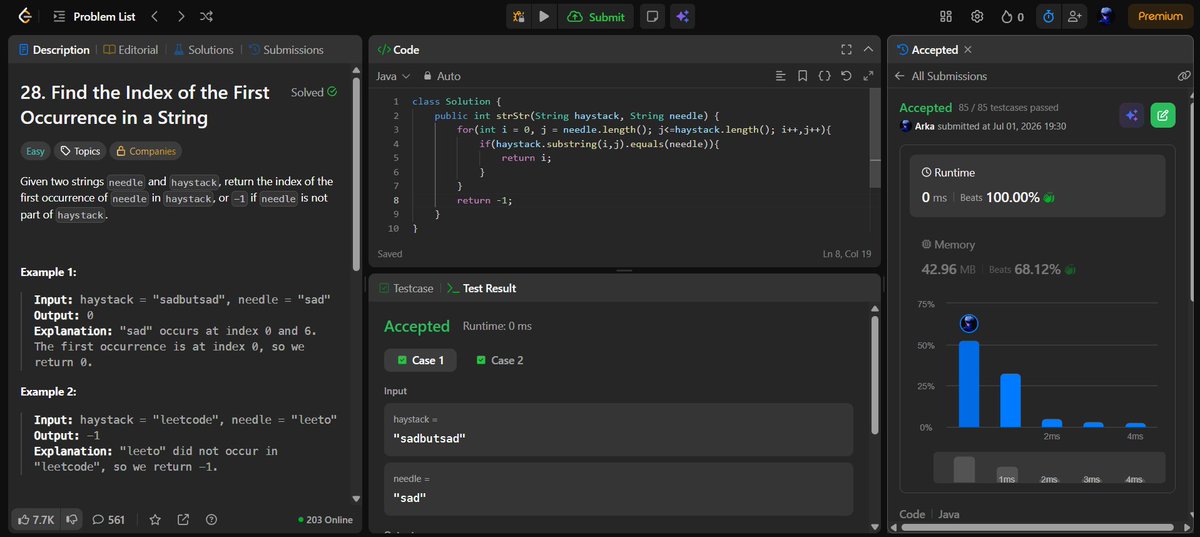The image size is (1200, 537).
Task: Open settings gear icon
Action: coord(977,16)
